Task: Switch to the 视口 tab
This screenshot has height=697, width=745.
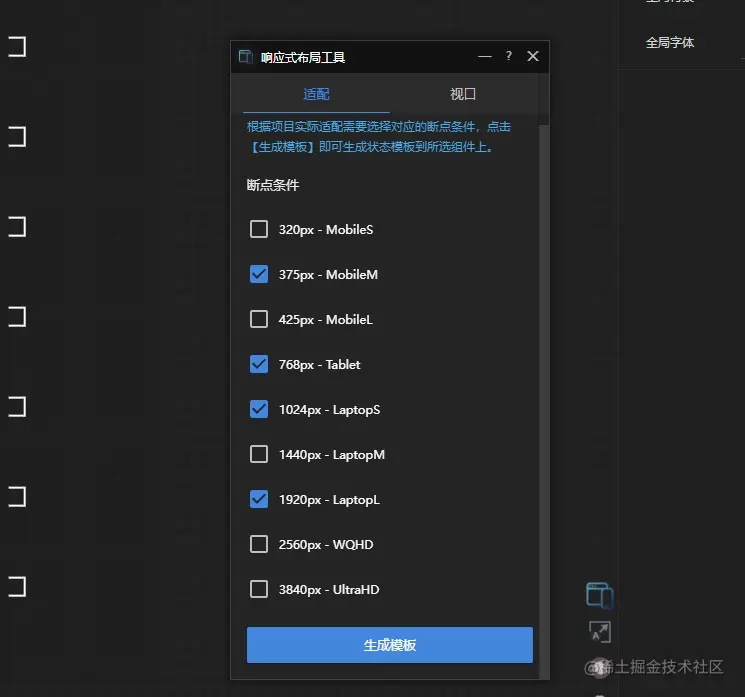Action: click(463, 94)
